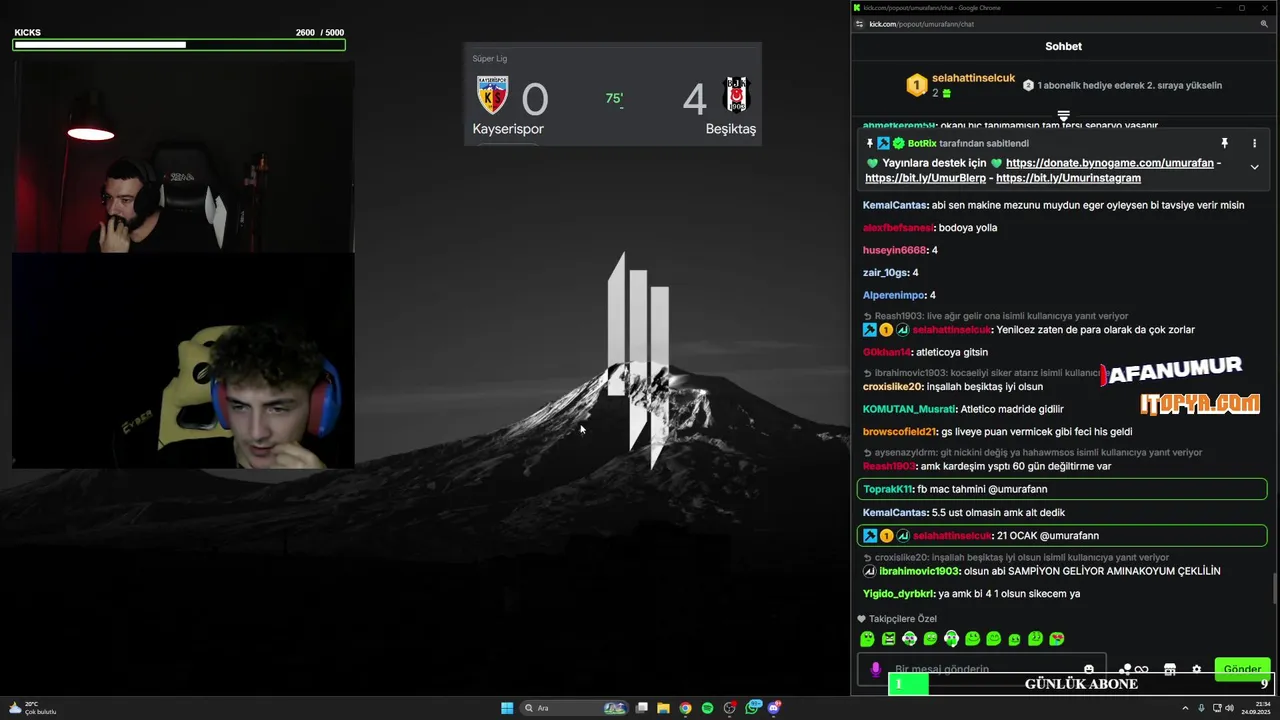The height and width of the screenshot is (720, 1280).
Task: Open top gifter selahattinselcuk profile
Action: pos(973,78)
